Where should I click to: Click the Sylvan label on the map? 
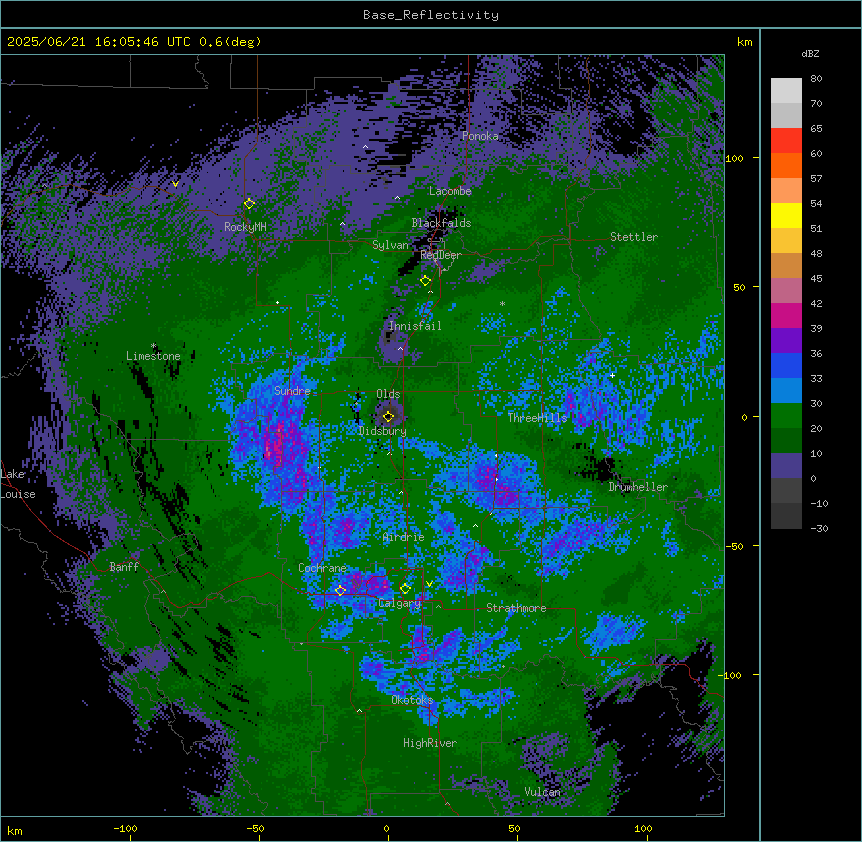point(390,245)
